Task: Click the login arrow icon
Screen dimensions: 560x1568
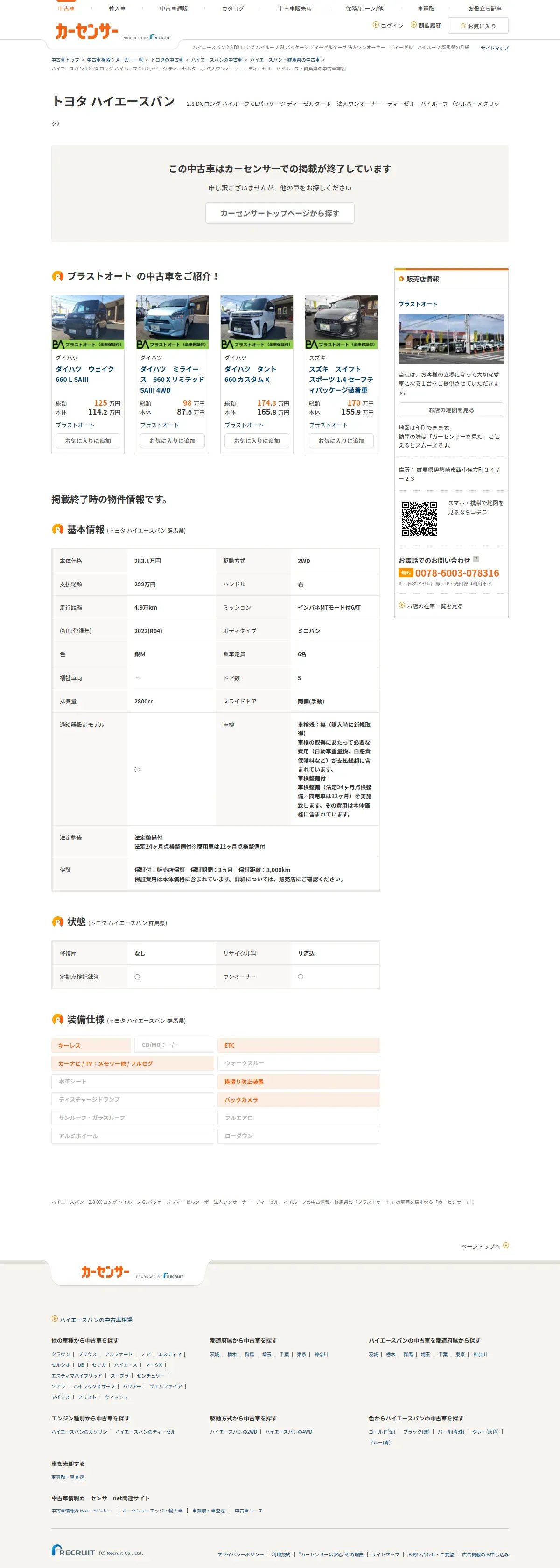Action: click(x=376, y=25)
